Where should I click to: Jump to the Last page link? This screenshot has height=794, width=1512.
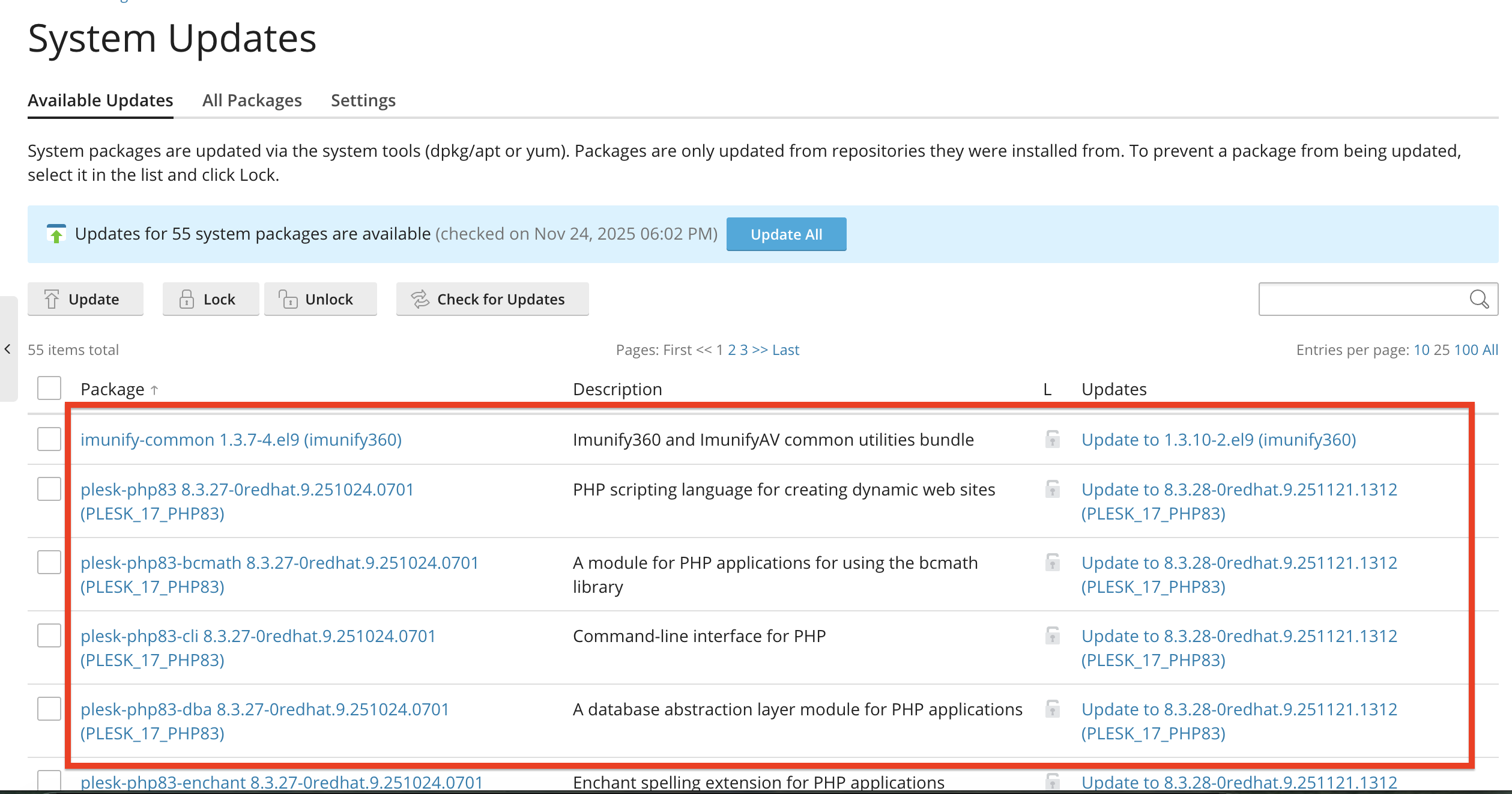pyautogui.click(x=785, y=350)
